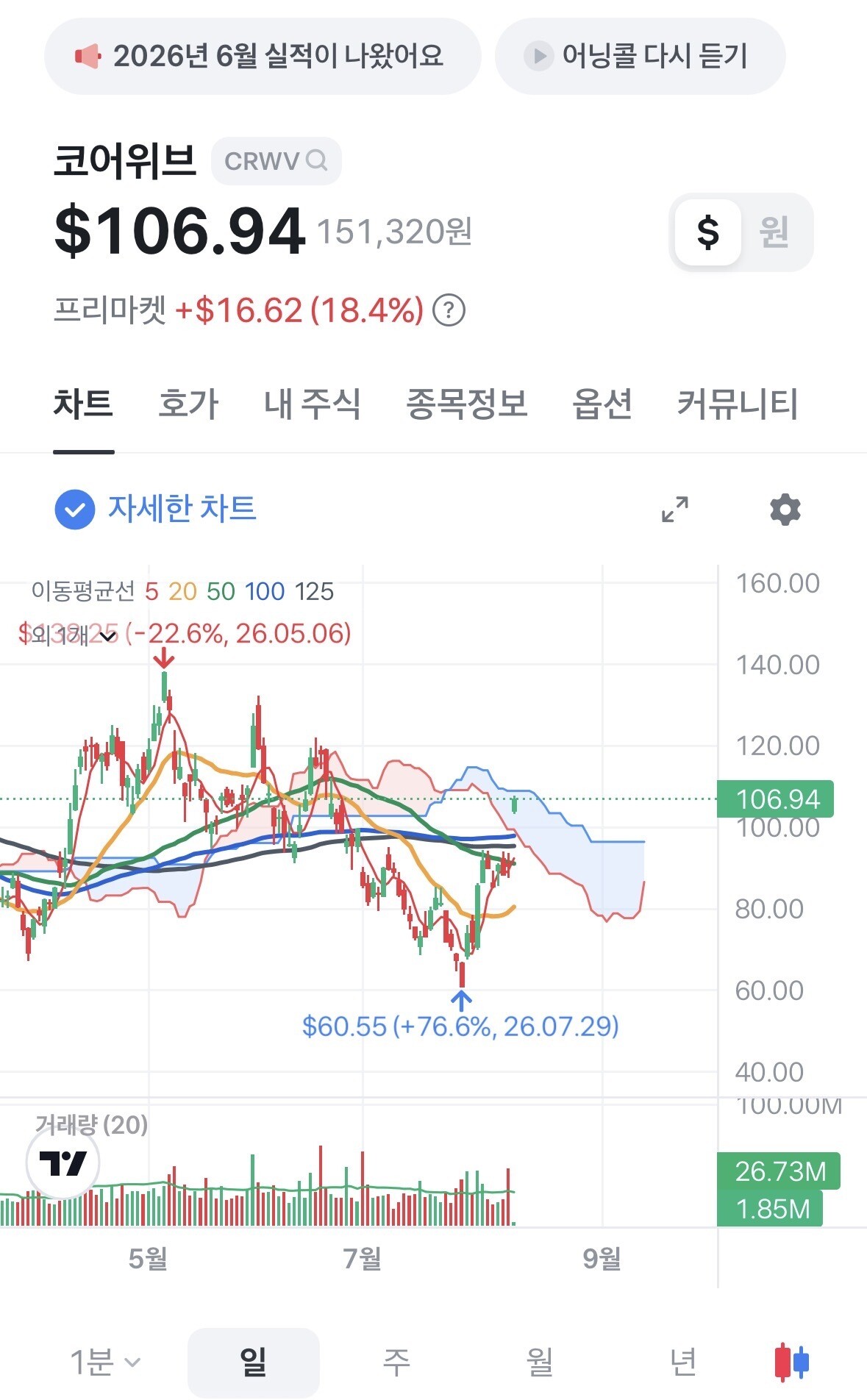Screen dimensions: 867x1400
Task: Tap the red megaphone earnings icon
Action: [88, 56]
